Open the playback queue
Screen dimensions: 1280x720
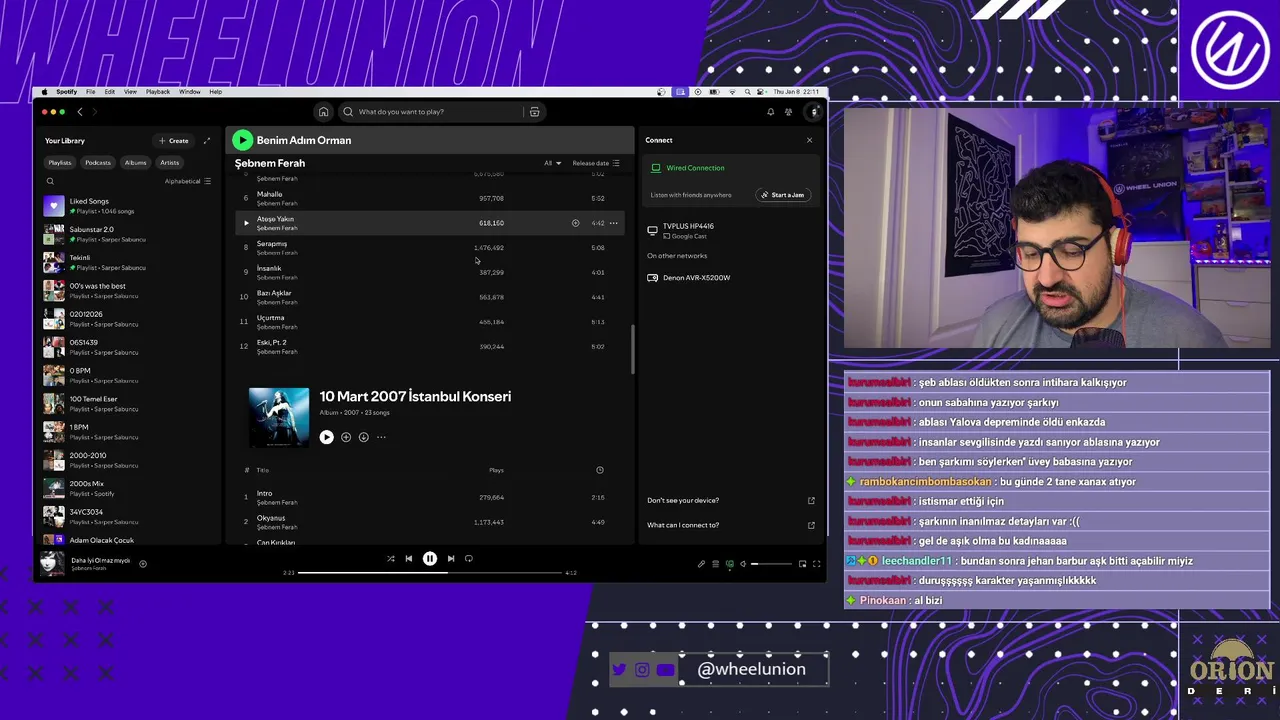pos(715,564)
